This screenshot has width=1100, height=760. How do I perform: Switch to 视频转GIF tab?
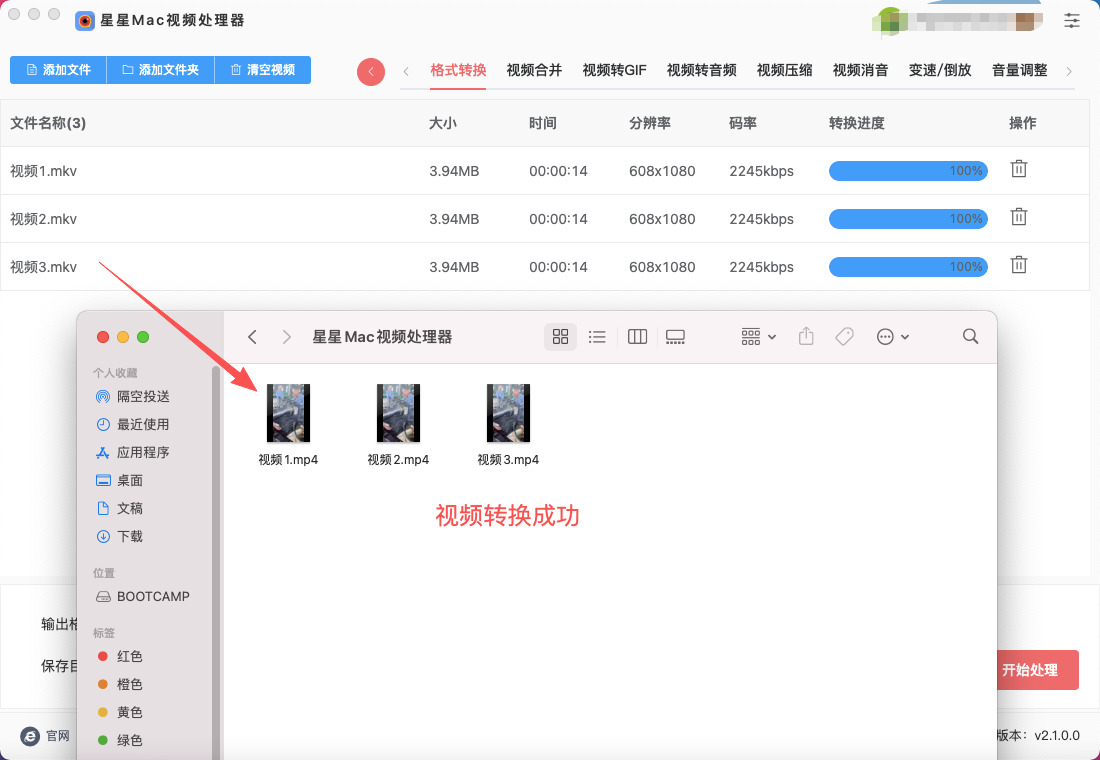[615, 70]
